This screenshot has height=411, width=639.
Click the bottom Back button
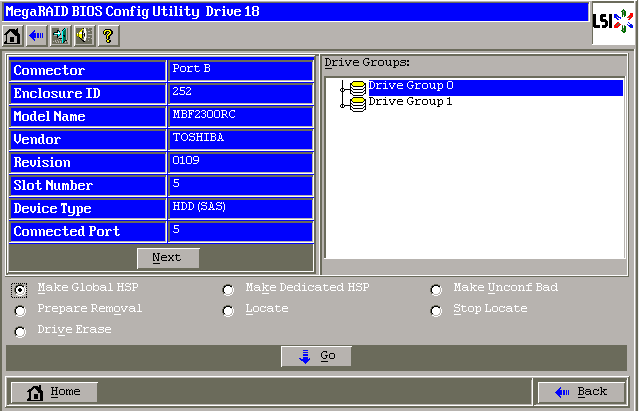[582, 393]
